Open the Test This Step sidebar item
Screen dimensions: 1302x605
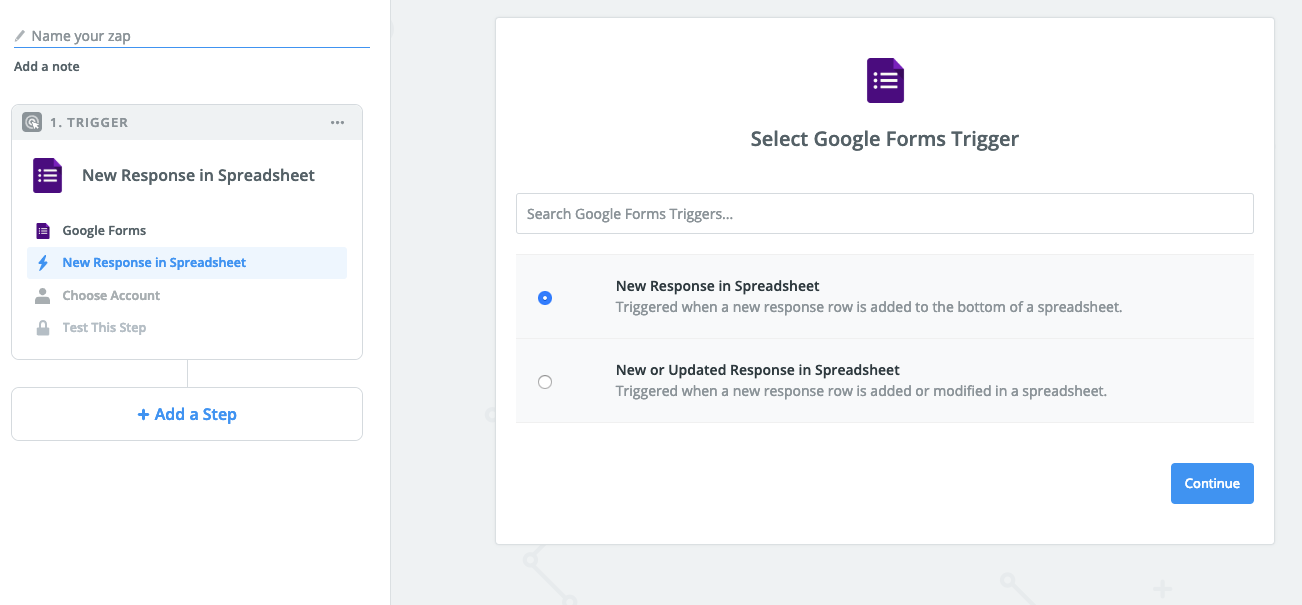187,328
